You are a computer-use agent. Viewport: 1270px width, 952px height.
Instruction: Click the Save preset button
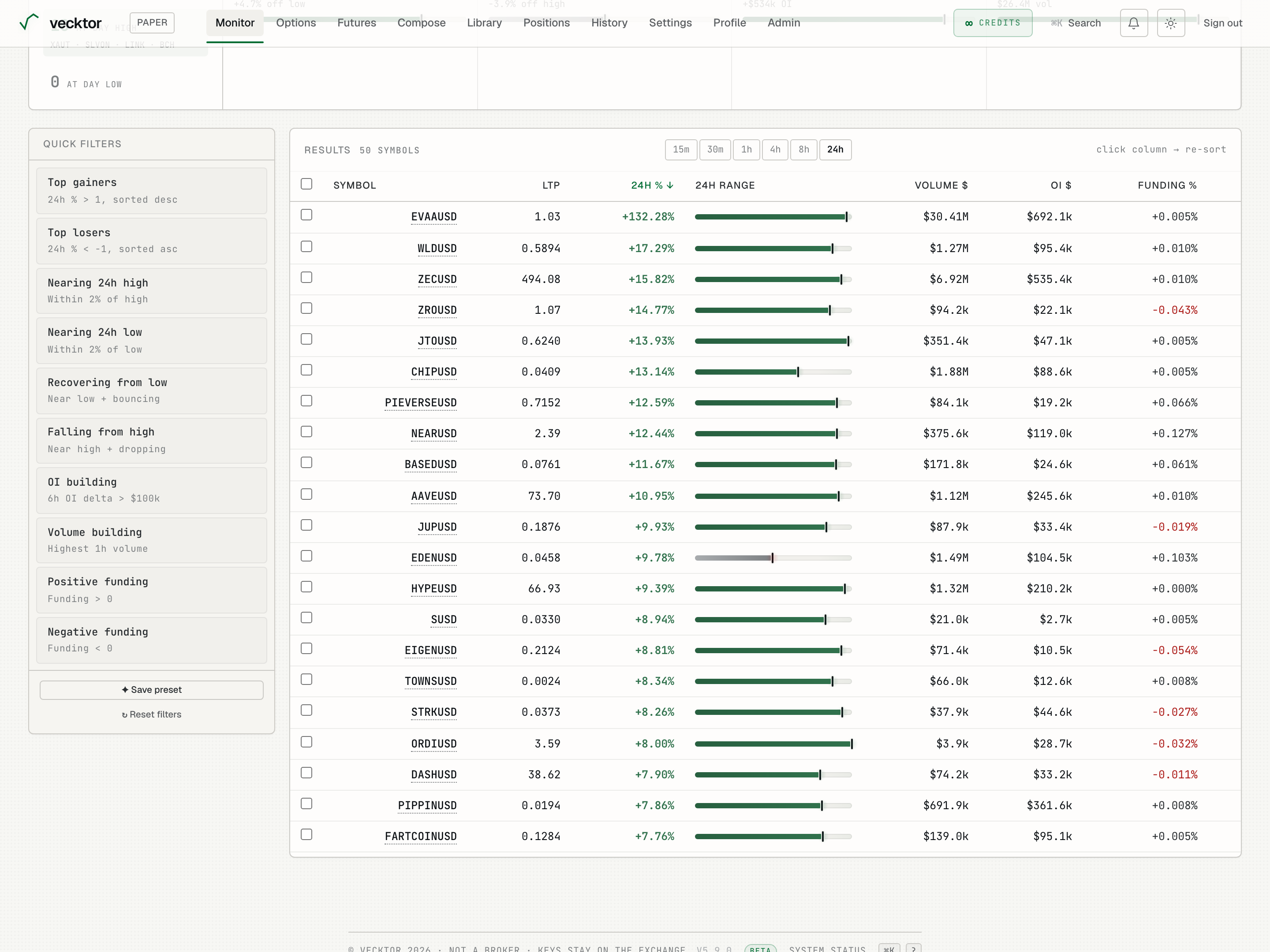[152, 690]
